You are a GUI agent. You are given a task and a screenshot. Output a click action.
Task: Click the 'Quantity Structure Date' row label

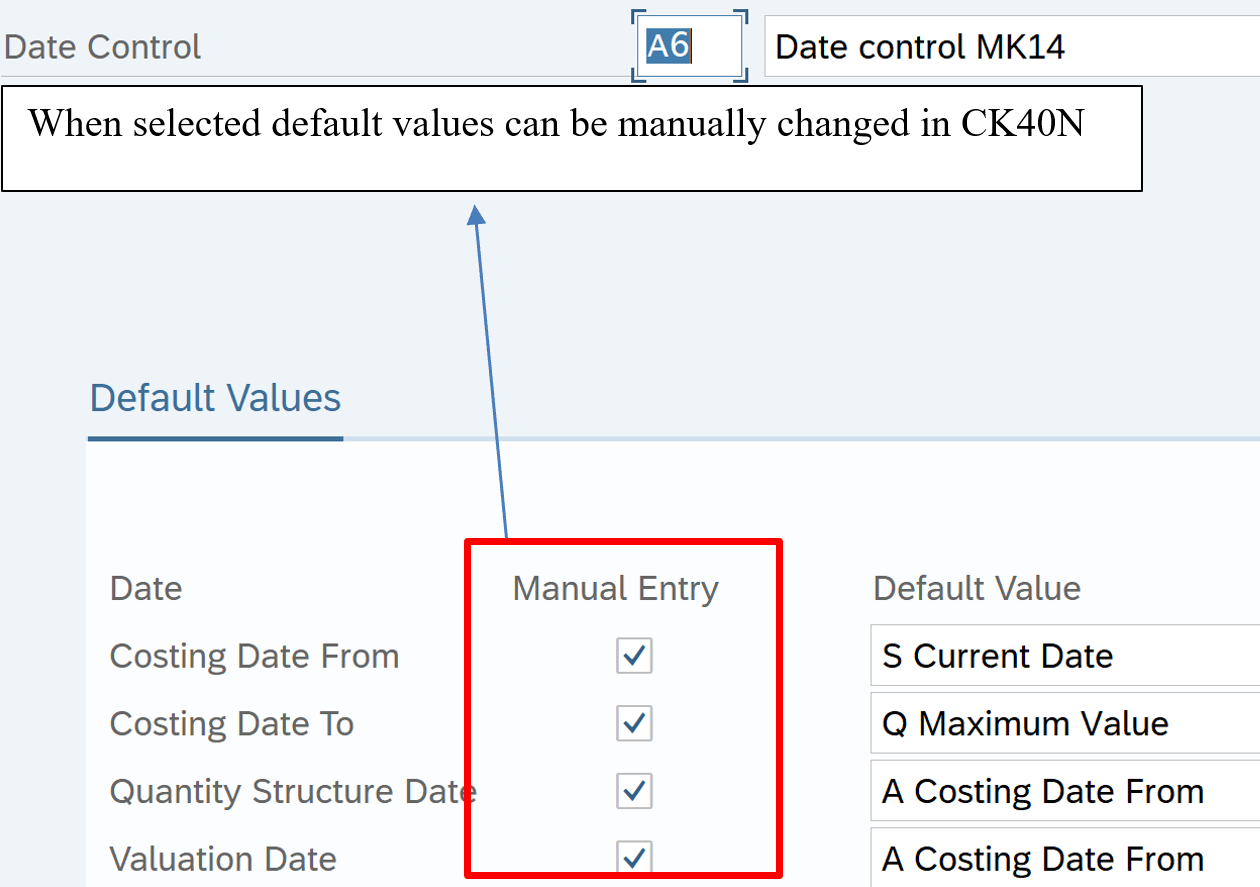point(292,791)
